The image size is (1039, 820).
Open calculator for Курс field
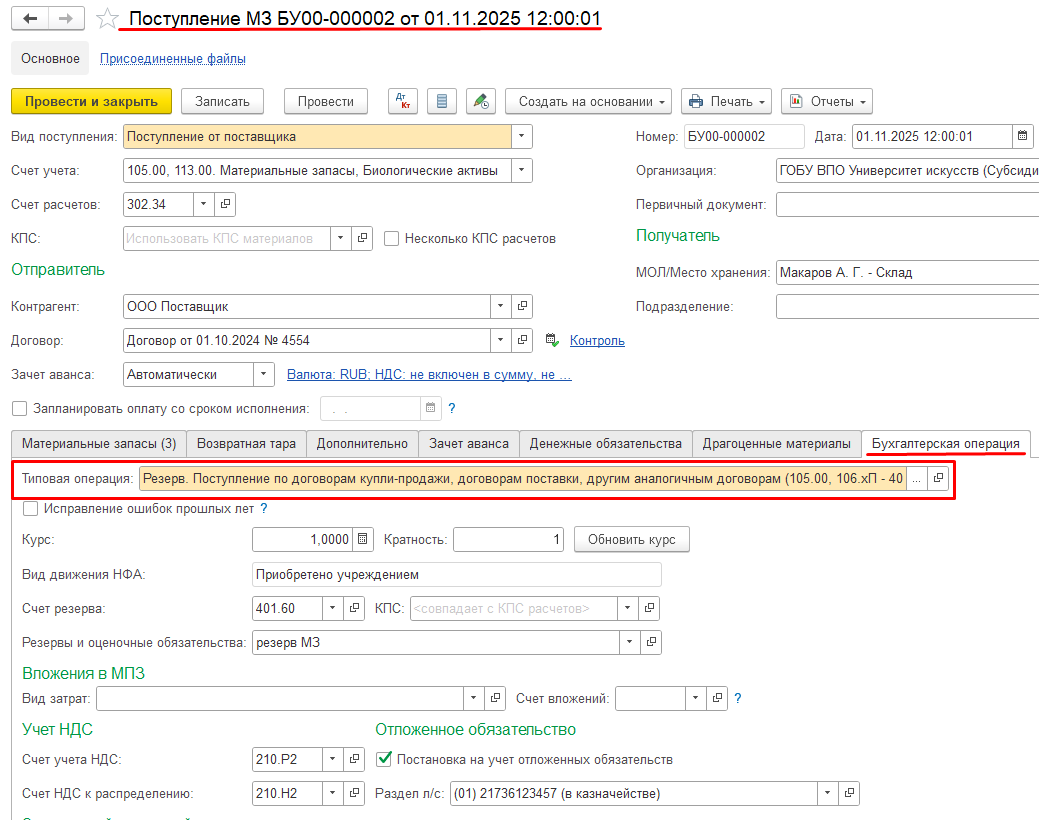click(x=363, y=540)
